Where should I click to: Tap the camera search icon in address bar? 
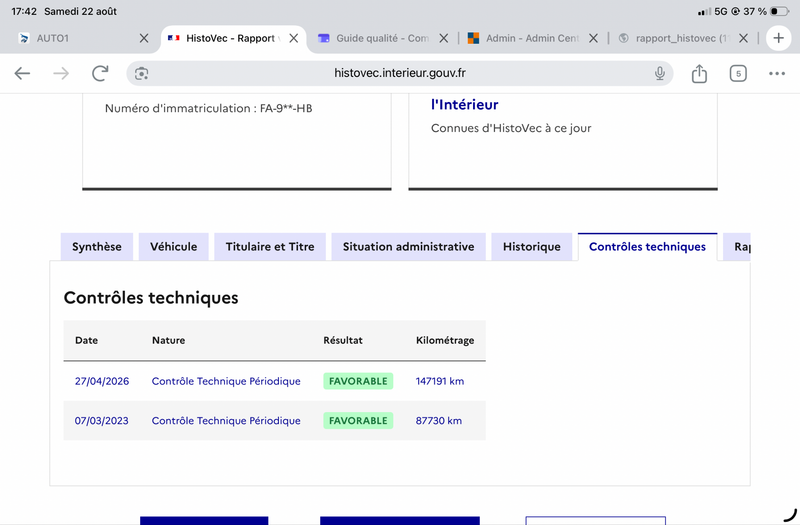142,73
